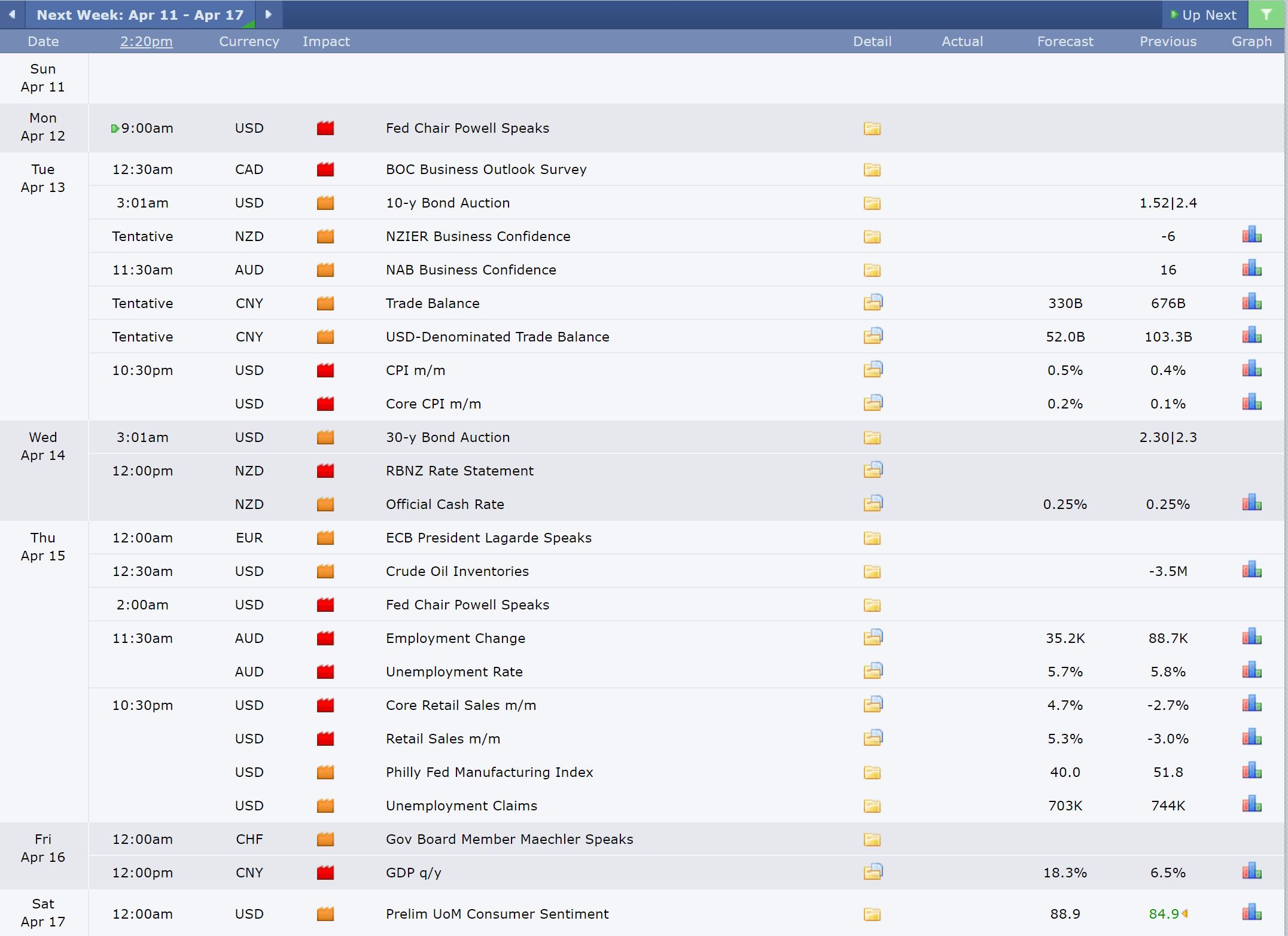Open detail folder for RBNZ Rate Statement
1288x936 pixels.
[x=873, y=470]
